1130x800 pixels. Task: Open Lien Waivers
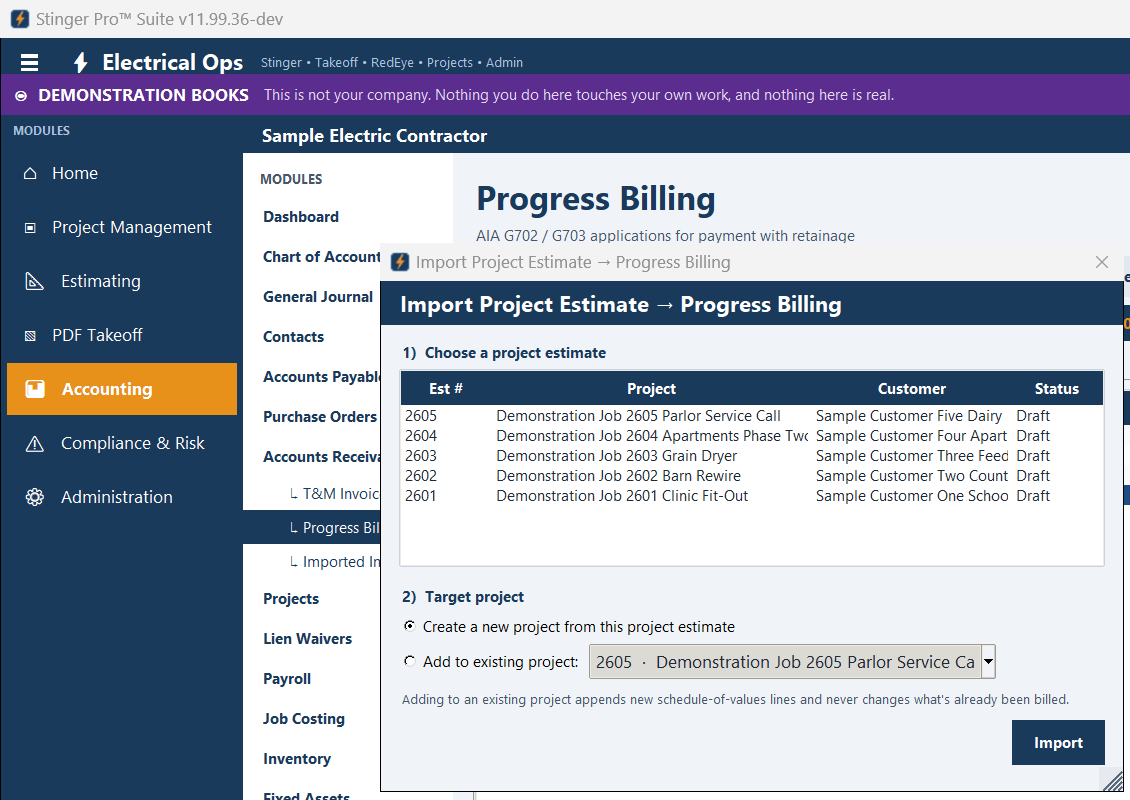[308, 639]
